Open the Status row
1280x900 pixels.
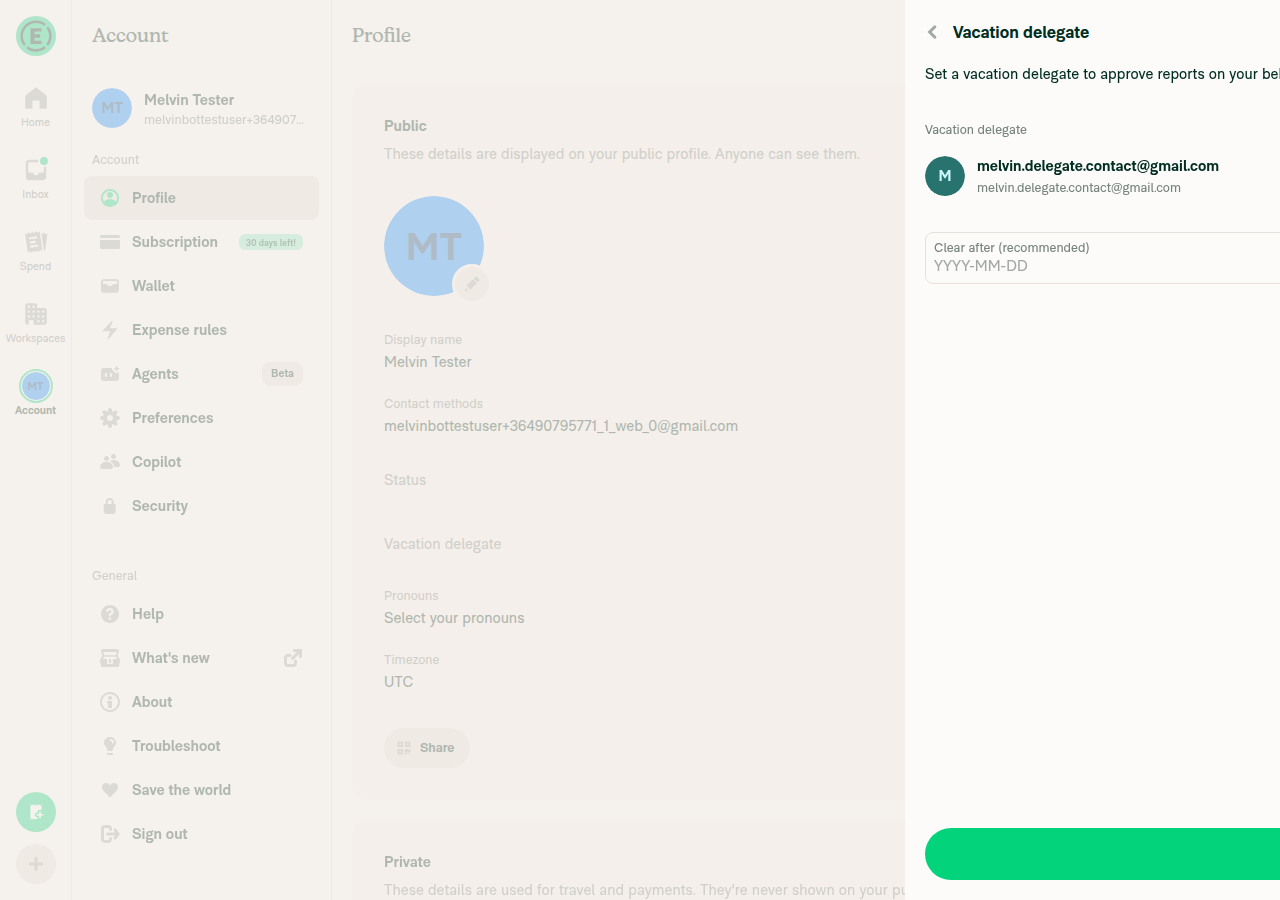coord(628,480)
